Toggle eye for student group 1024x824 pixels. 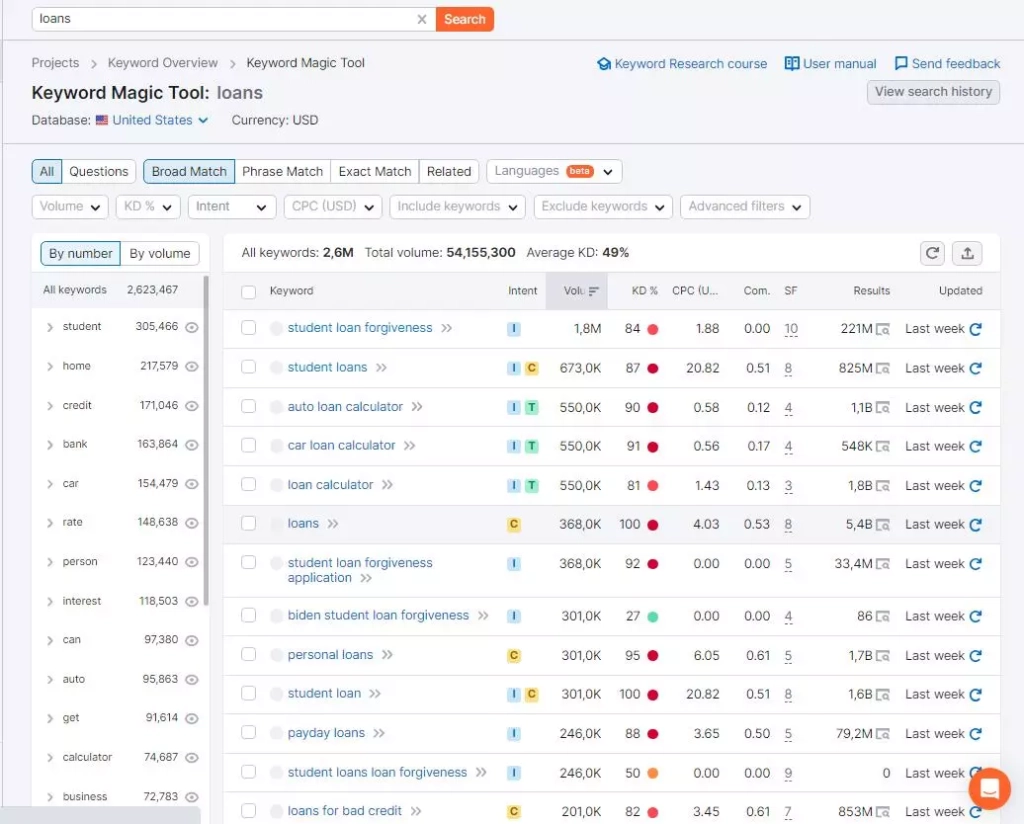[191, 327]
